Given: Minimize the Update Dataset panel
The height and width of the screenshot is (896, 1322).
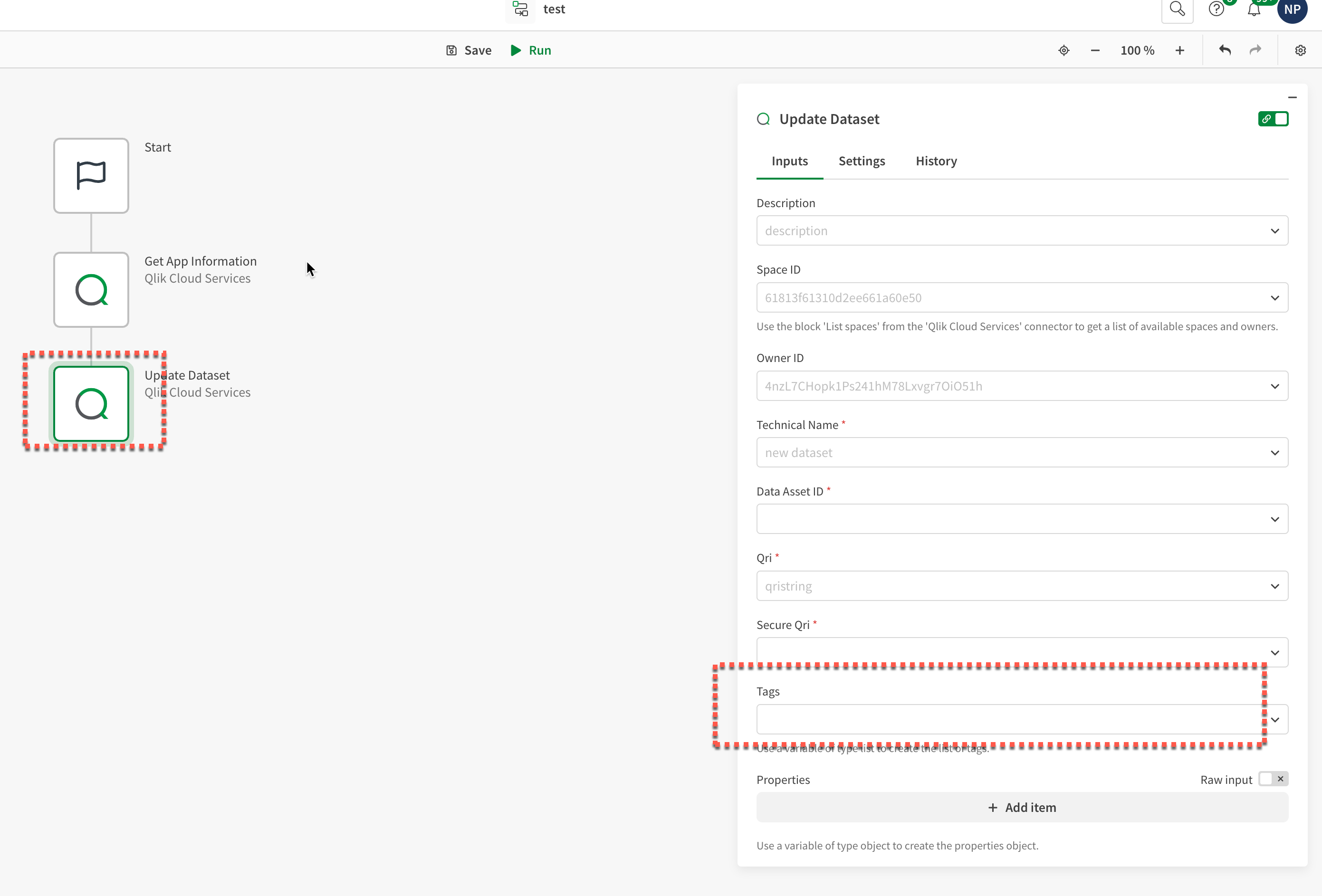Looking at the screenshot, I should tap(1293, 98).
